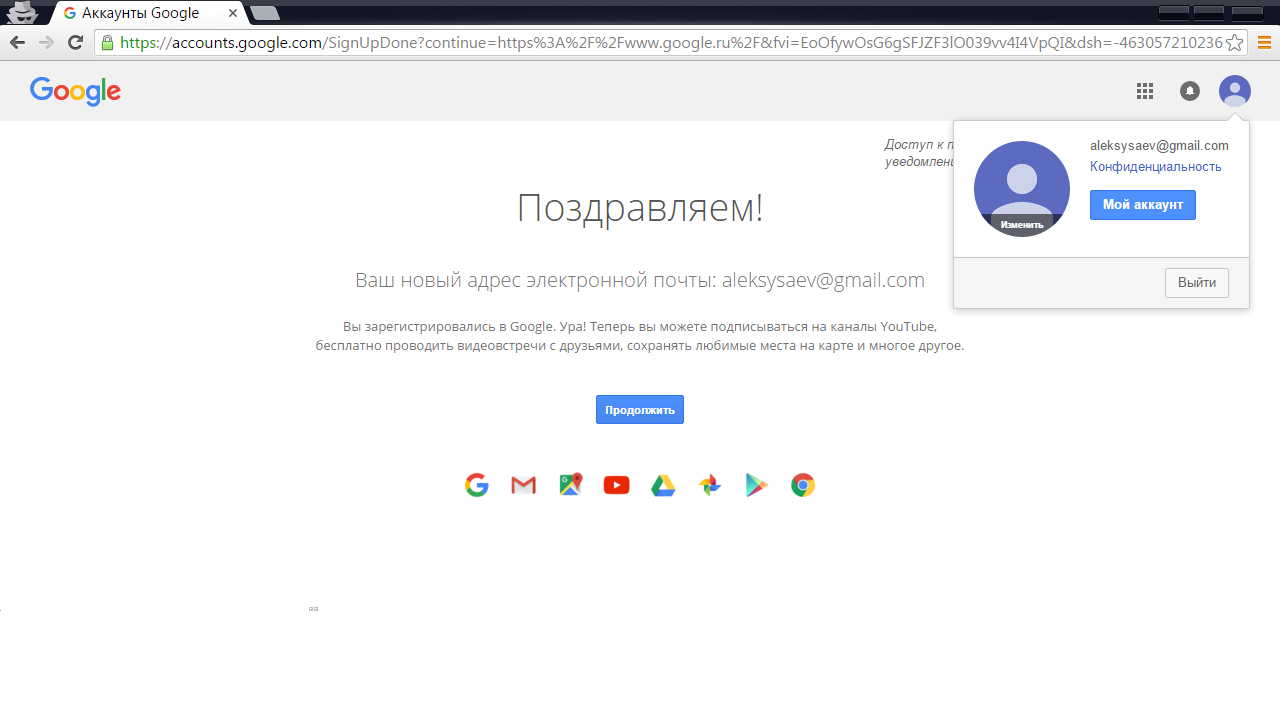Click the browser forward arrow

pyautogui.click(x=46, y=43)
